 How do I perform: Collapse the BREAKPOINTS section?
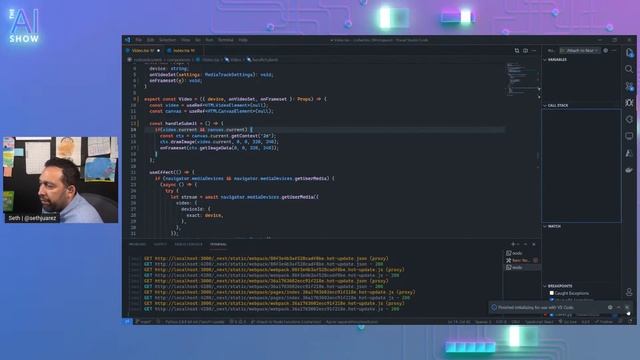[x=559, y=286]
